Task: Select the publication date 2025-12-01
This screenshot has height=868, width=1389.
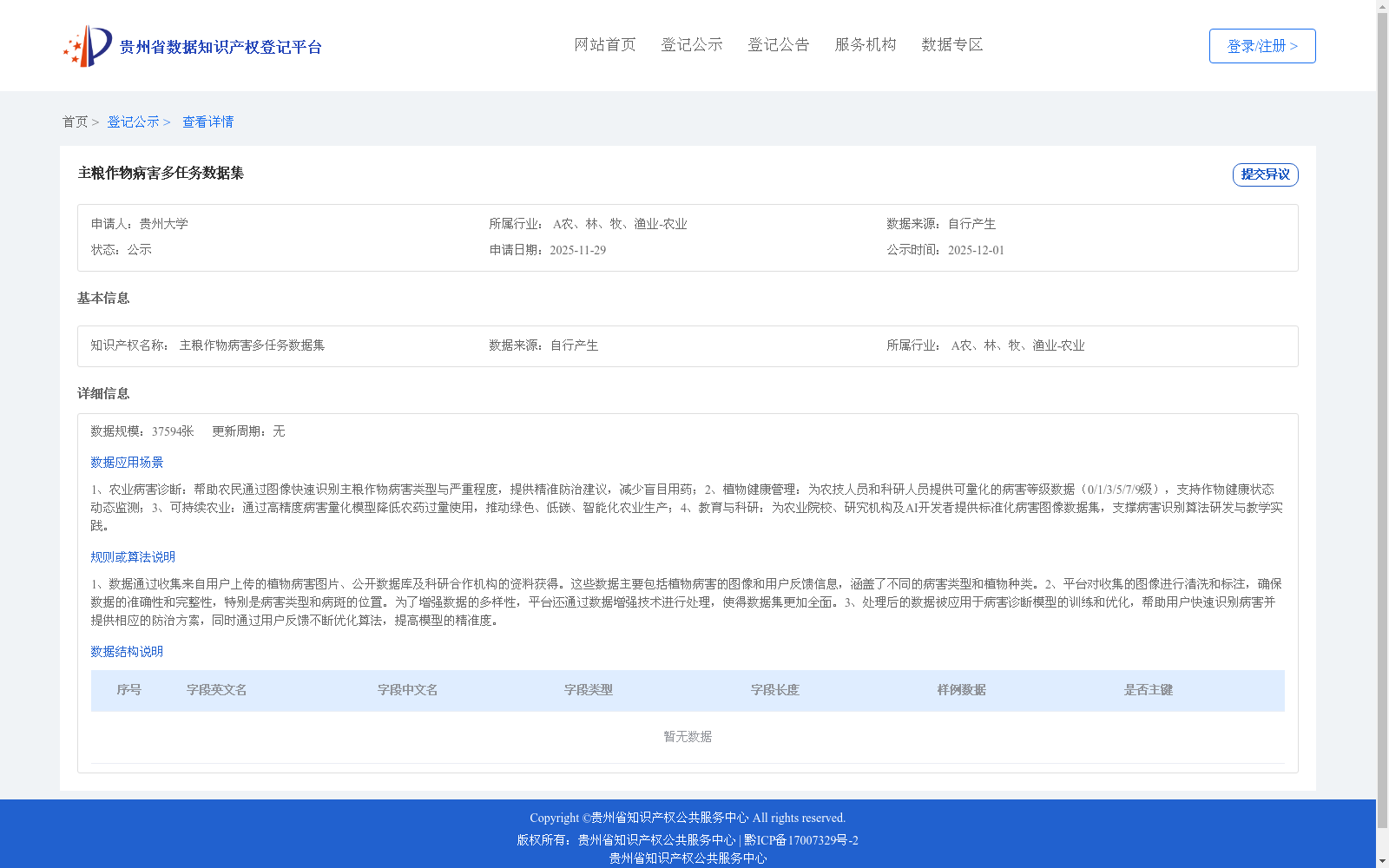Action: tap(976, 250)
